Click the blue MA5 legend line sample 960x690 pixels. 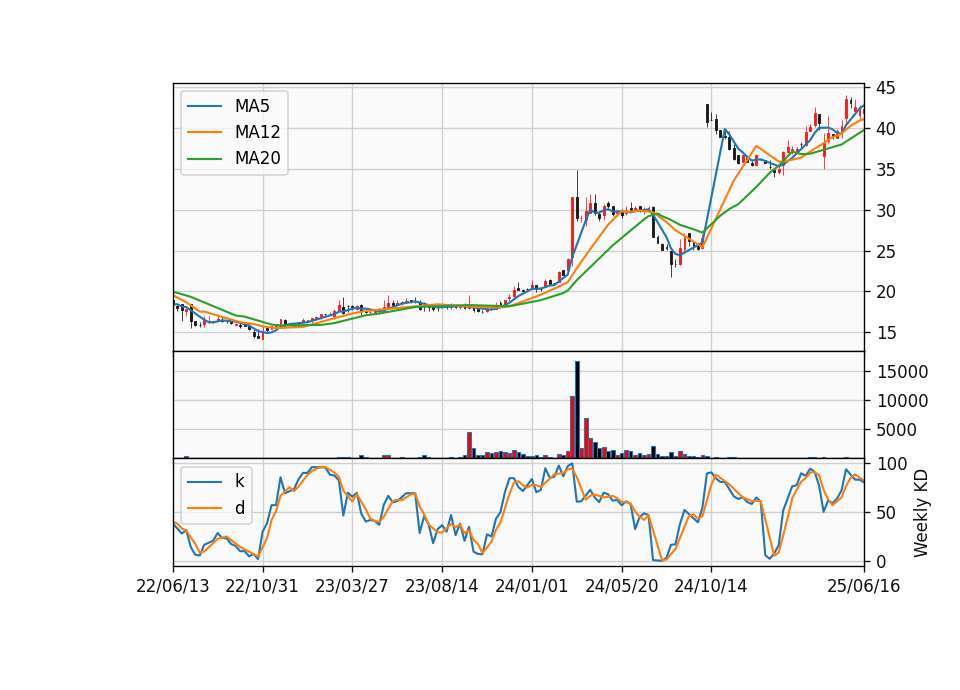[x=204, y=106]
